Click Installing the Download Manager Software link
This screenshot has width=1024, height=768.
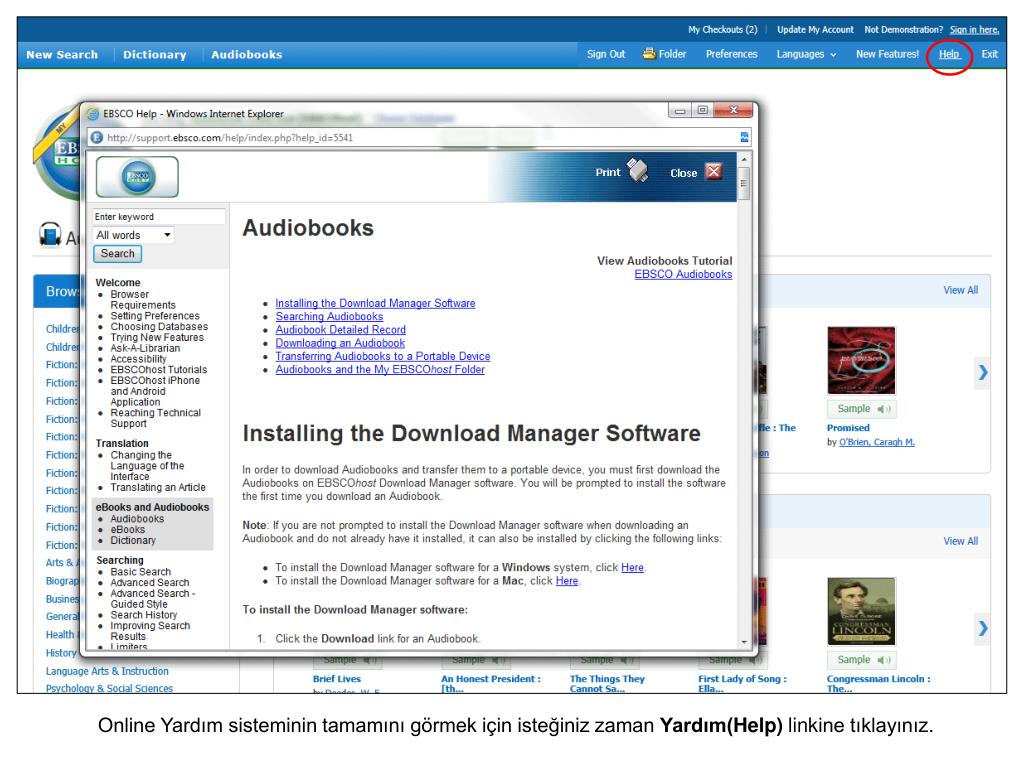(375, 303)
